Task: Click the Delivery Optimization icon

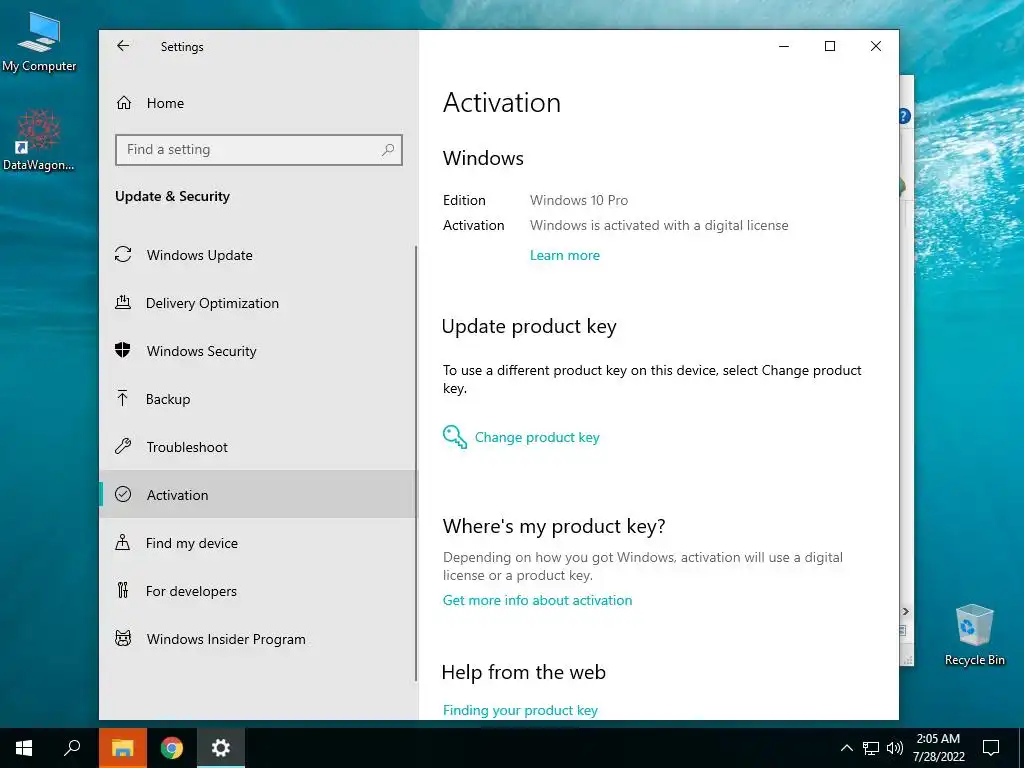Action: (123, 302)
